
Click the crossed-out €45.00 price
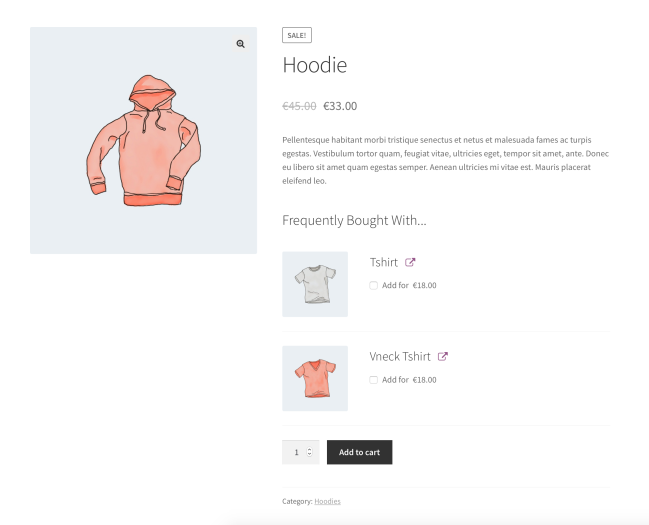coord(299,106)
